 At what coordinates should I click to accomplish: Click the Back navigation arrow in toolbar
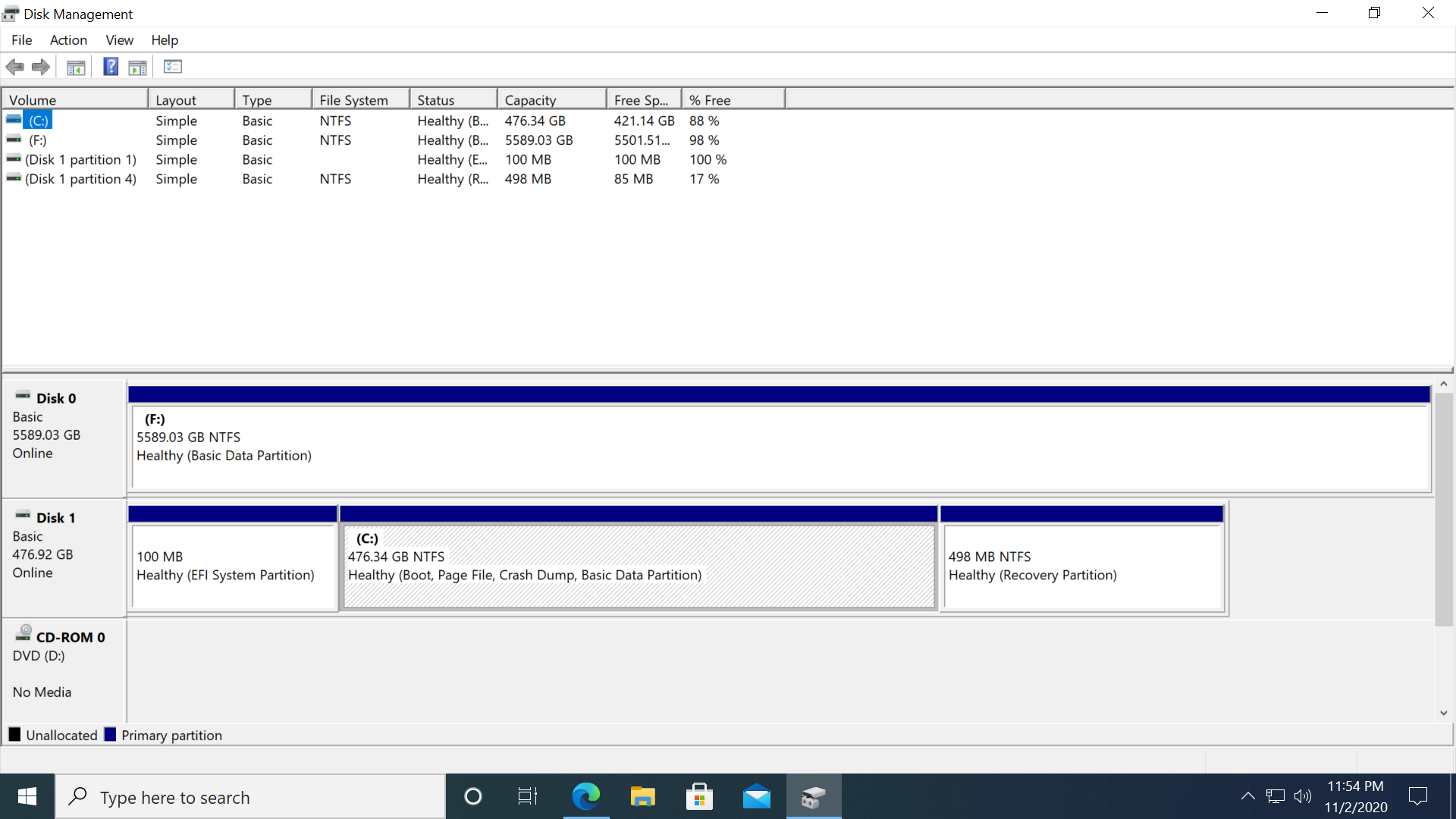pos(14,67)
